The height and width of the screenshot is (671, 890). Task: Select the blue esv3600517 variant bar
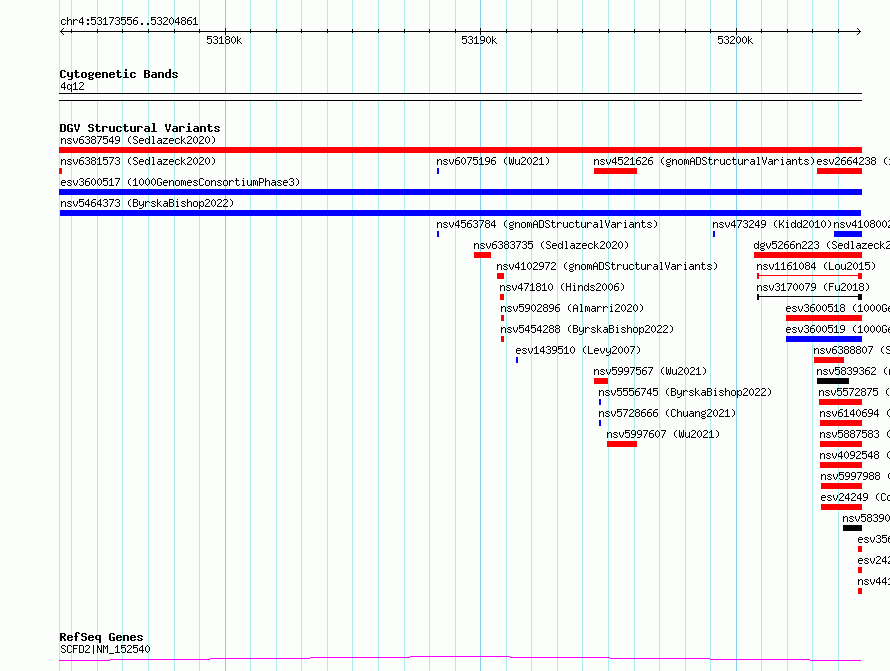(460, 192)
